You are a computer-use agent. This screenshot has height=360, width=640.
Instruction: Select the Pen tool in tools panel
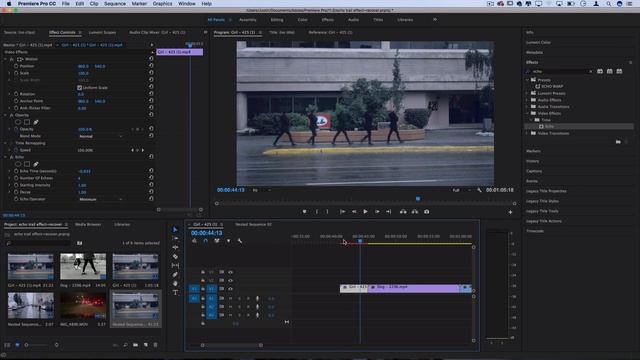(x=175, y=275)
